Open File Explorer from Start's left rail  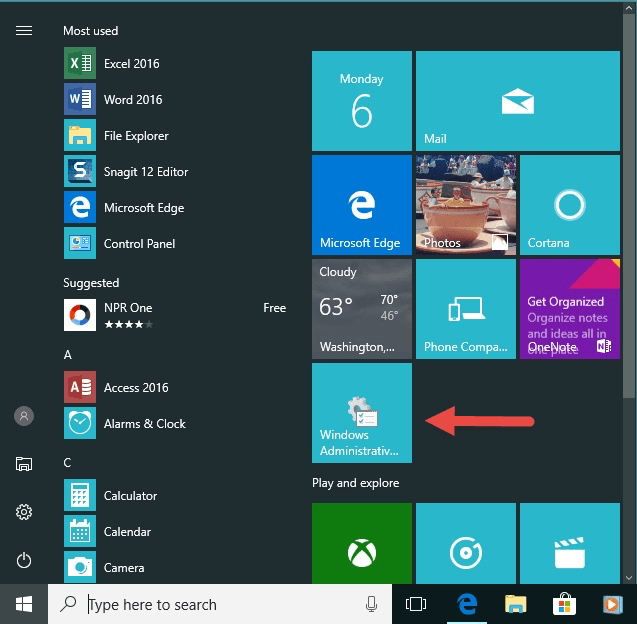point(24,464)
